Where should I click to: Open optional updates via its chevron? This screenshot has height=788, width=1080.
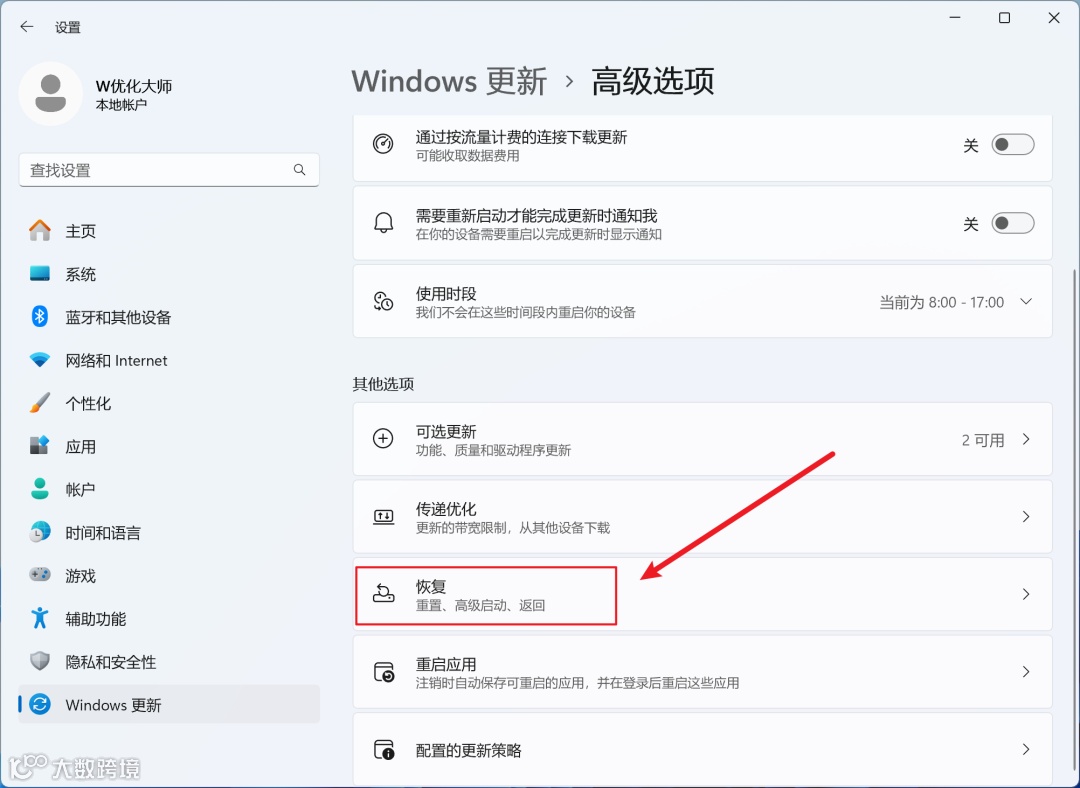coord(1026,439)
